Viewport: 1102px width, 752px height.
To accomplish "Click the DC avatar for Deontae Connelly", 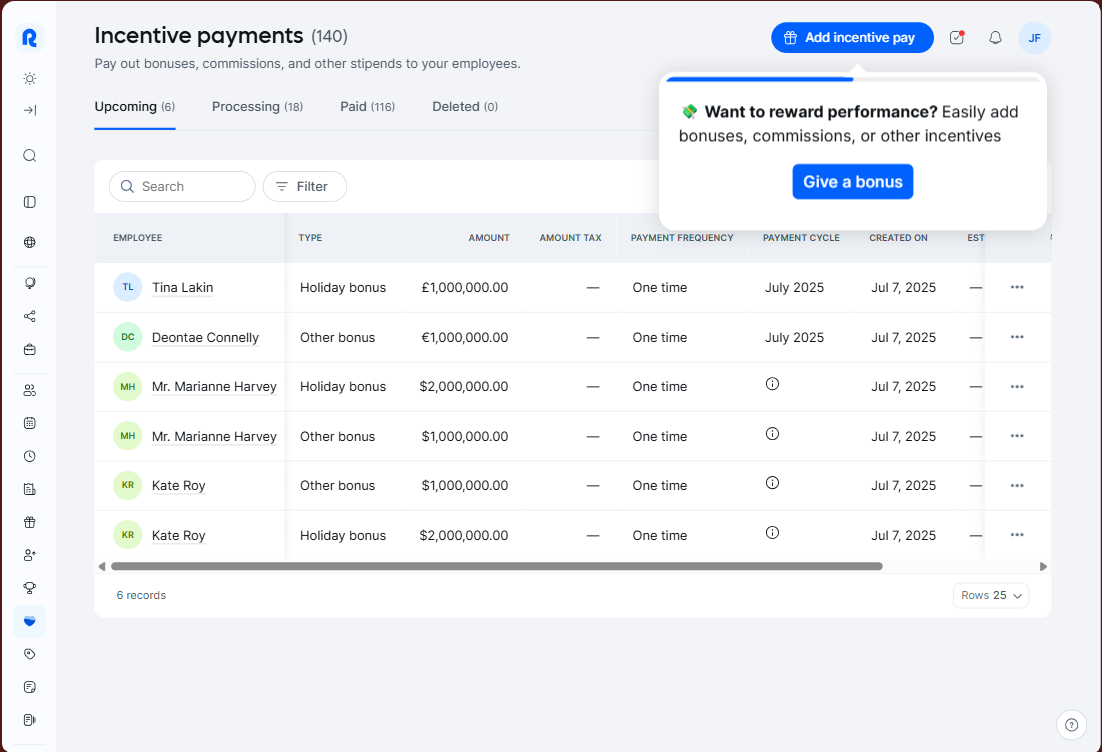I will (x=128, y=337).
